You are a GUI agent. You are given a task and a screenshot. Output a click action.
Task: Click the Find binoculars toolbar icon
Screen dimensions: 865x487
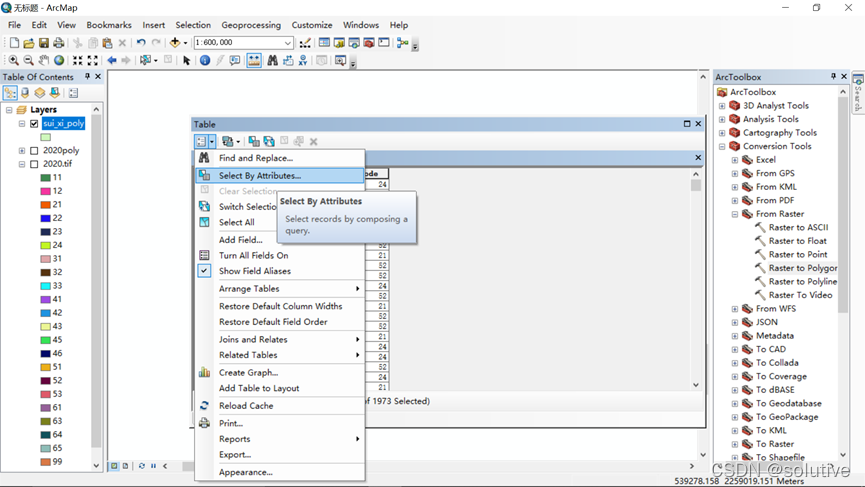tap(272, 61)
